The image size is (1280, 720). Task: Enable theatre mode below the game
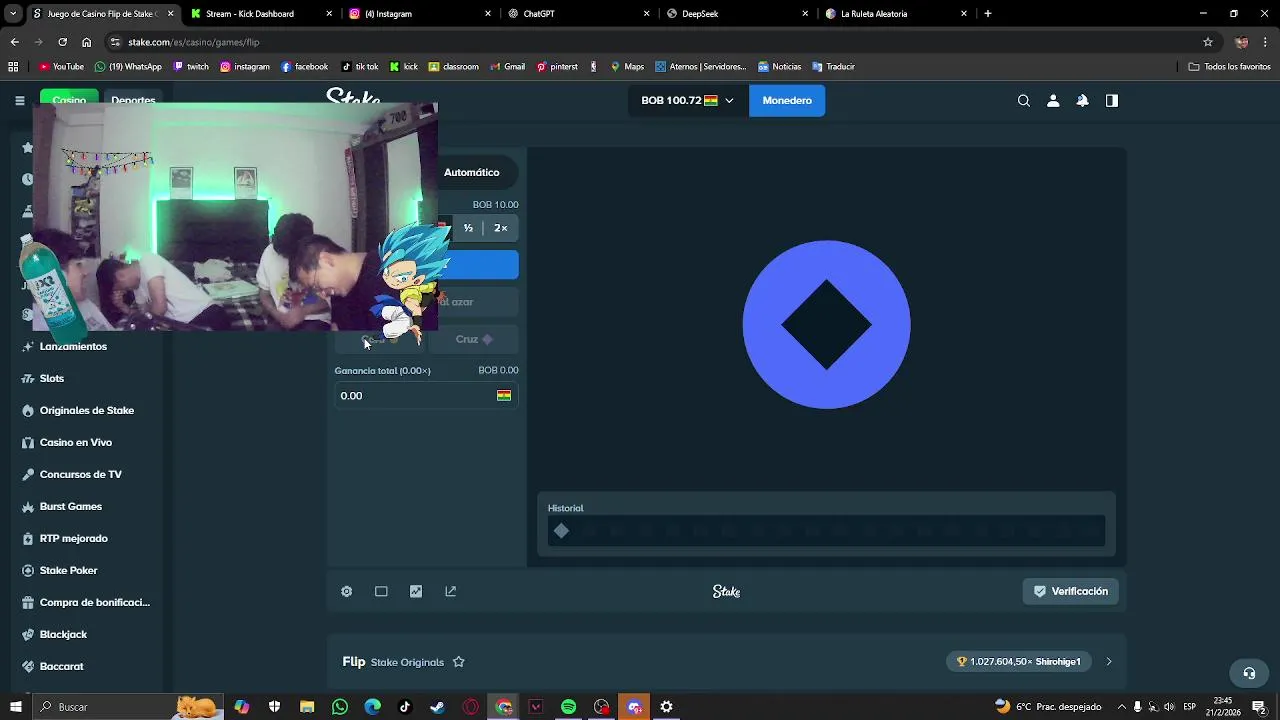click(x=381, y=591)
